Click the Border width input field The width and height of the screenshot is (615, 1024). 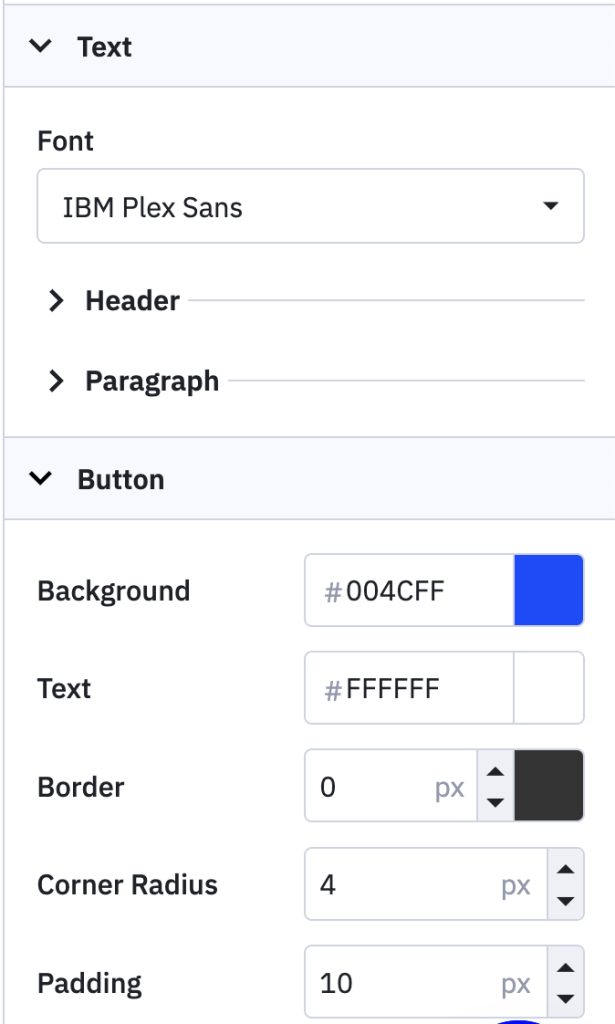(x=372, y=787)
